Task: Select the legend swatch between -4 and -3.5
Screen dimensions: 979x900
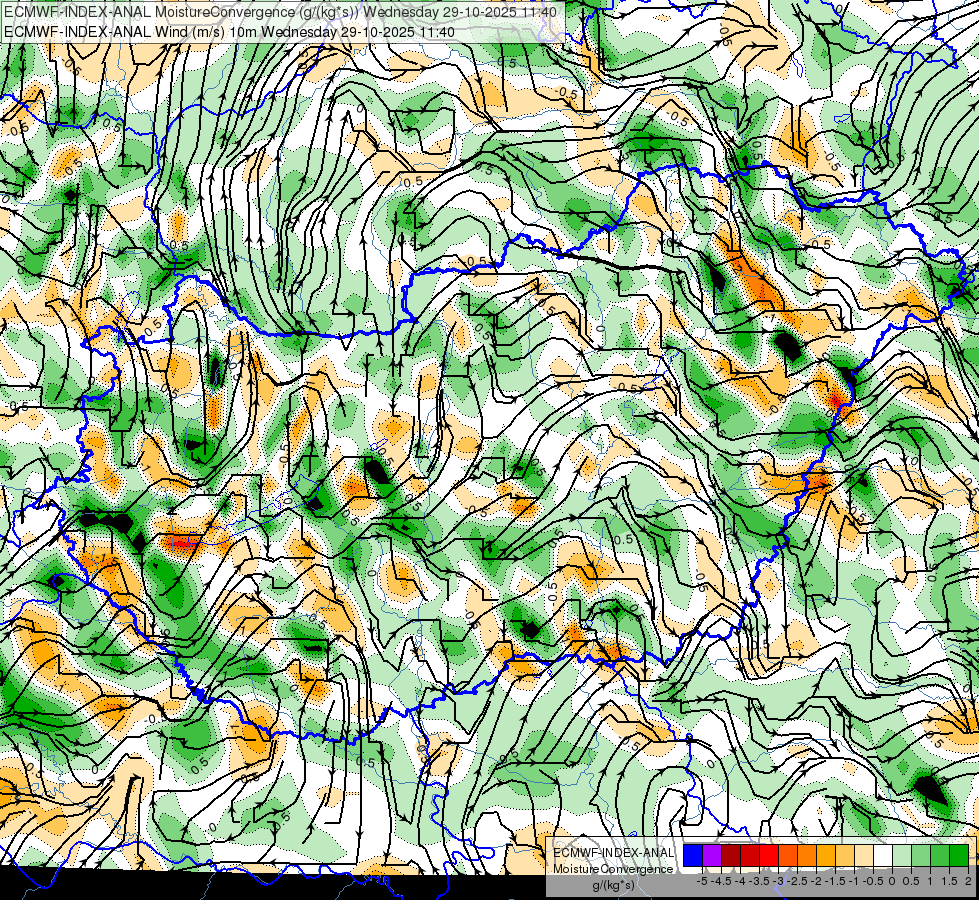Action: pos(750,855)
